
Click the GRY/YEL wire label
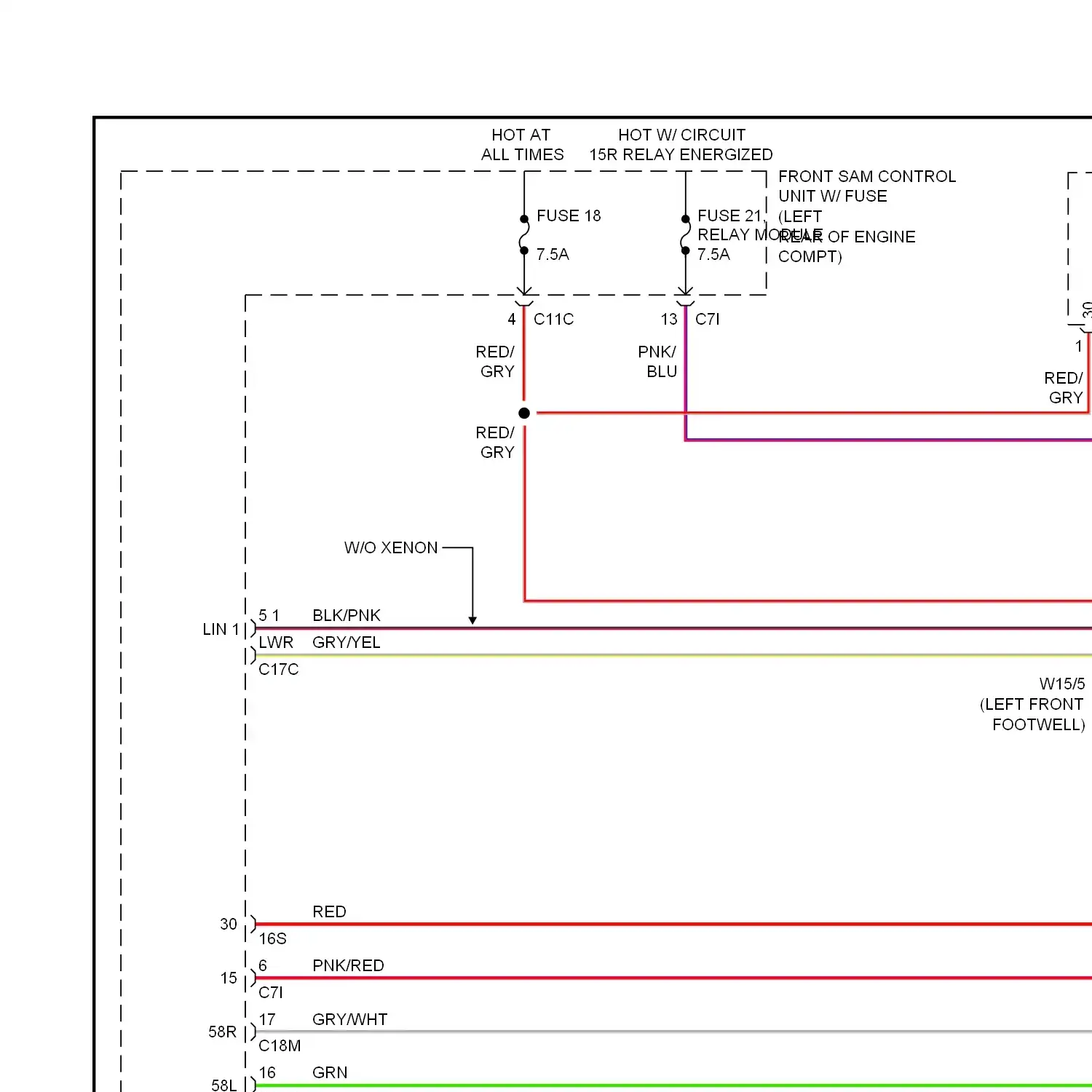tap(347, 642)
